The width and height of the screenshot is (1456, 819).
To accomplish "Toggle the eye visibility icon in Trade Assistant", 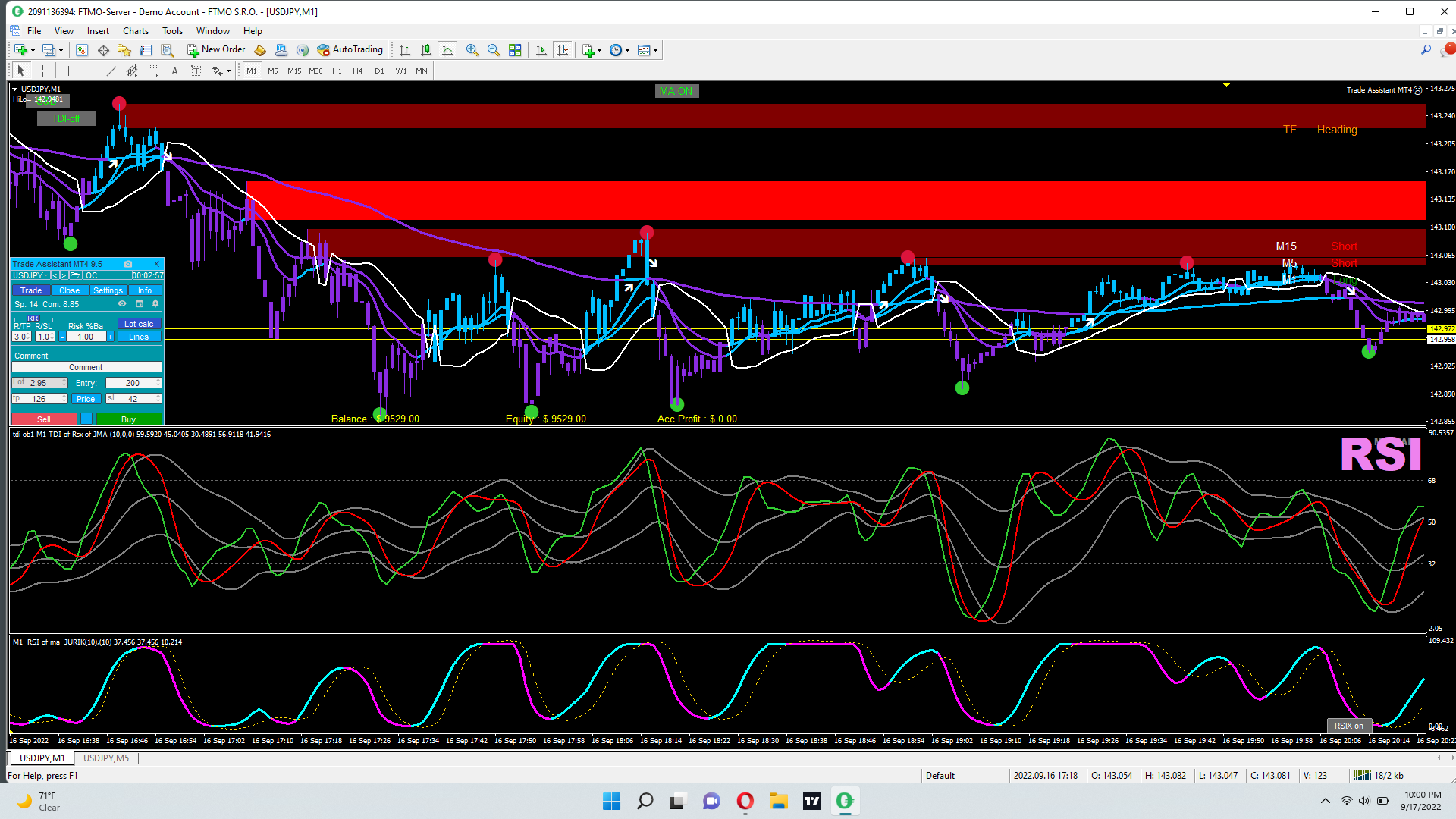I will coord(121,303).
